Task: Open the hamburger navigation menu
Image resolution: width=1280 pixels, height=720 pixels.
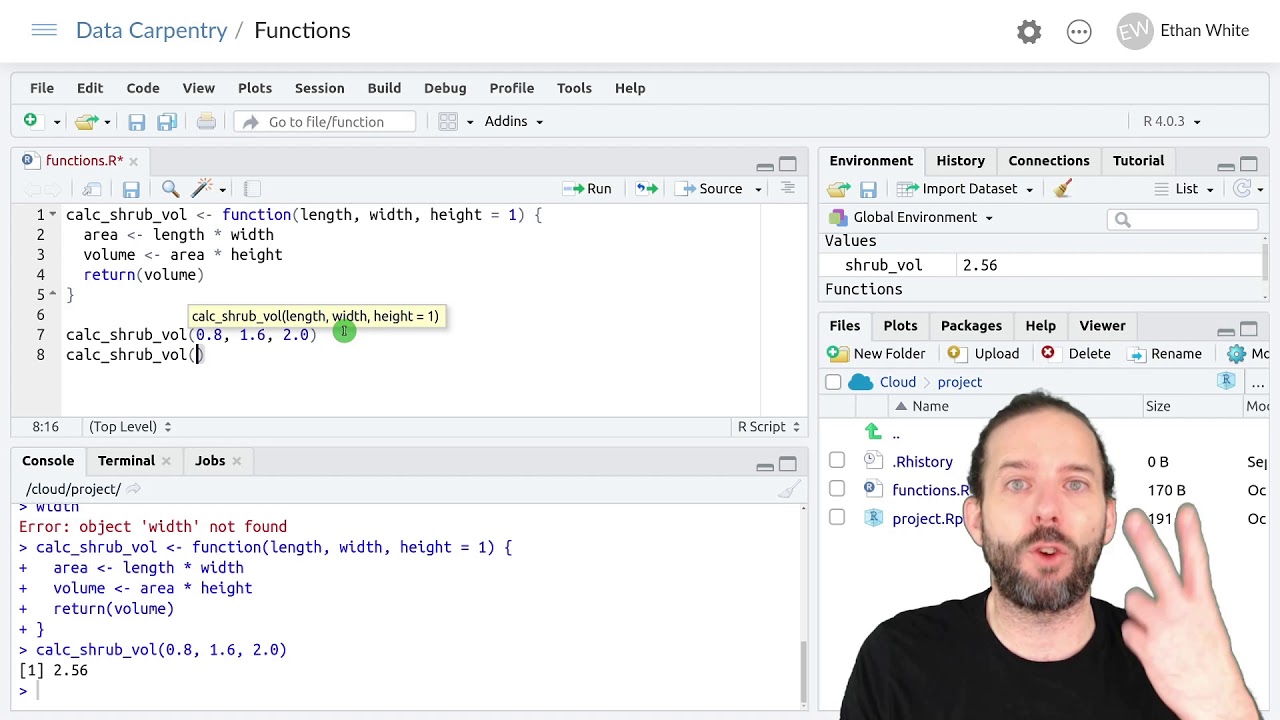Action: point(44,30)
